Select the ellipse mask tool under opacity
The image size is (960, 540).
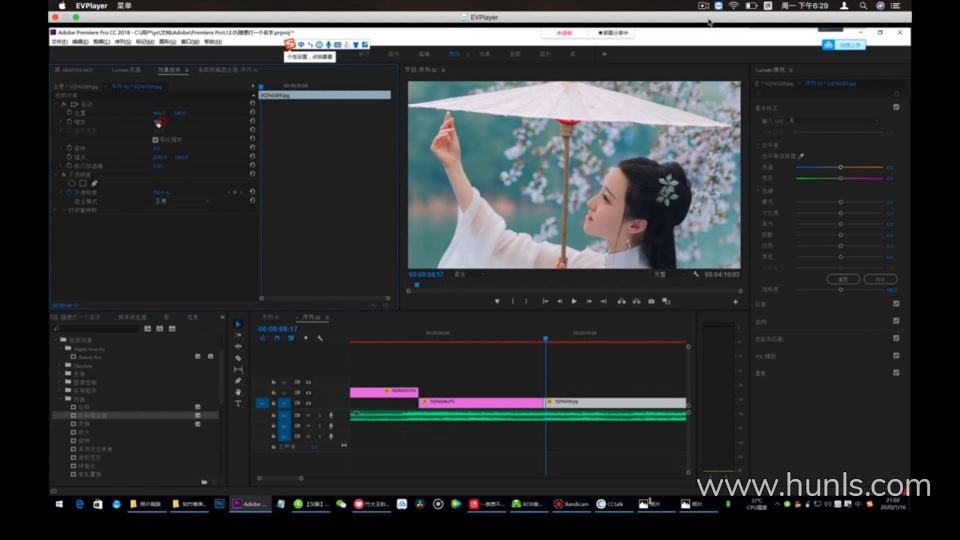coord(73,183)
